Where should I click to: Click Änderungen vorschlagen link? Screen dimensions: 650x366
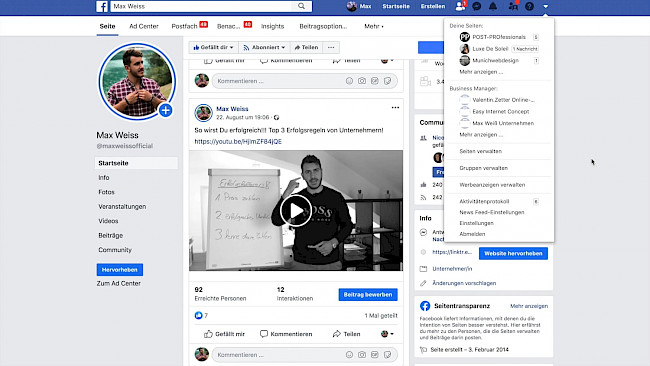[x=464, y=283]
